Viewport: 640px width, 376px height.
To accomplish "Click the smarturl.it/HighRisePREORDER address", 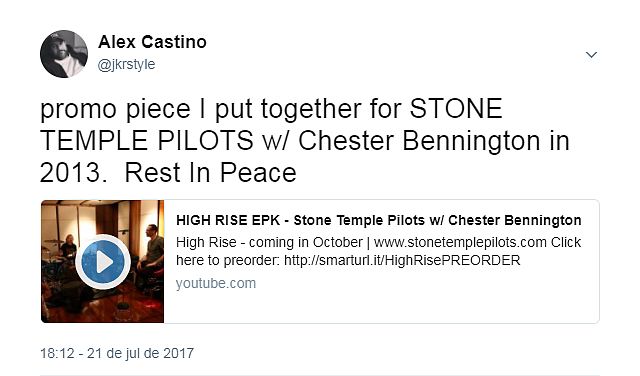I will [402, 260].
